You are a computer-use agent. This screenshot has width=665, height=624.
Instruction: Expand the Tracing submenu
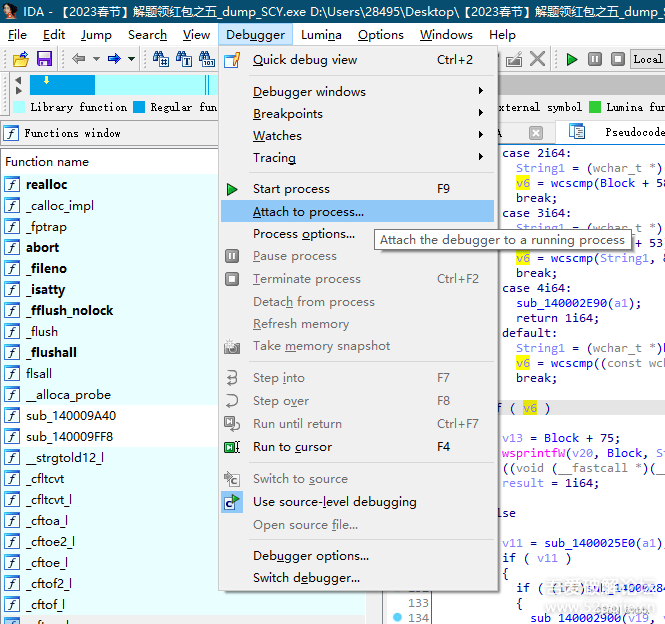pos(358,158)
